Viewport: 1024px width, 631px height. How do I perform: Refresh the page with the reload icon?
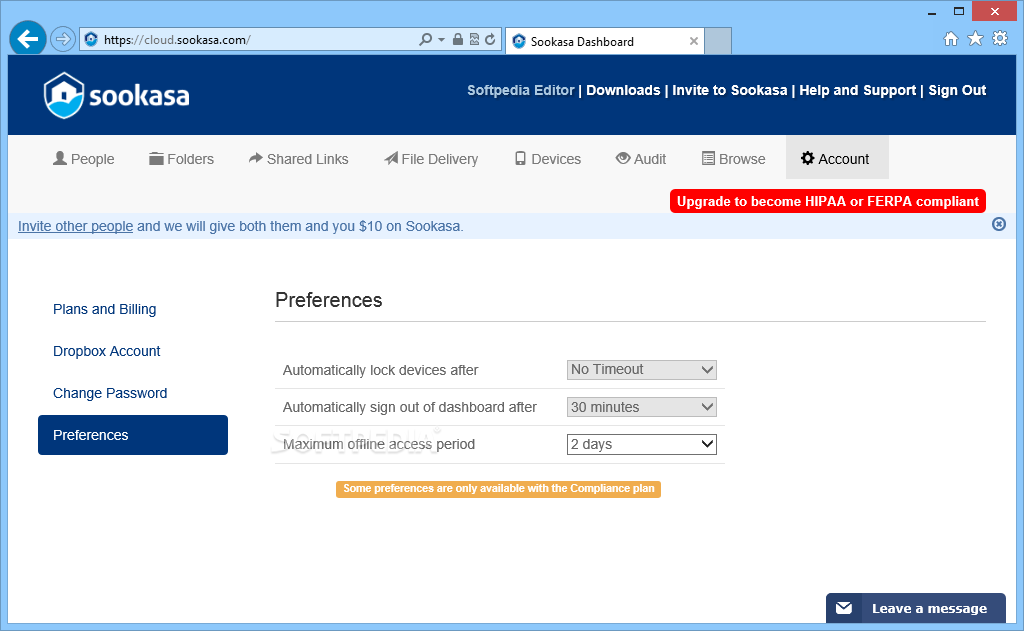[x=490, y=39]
